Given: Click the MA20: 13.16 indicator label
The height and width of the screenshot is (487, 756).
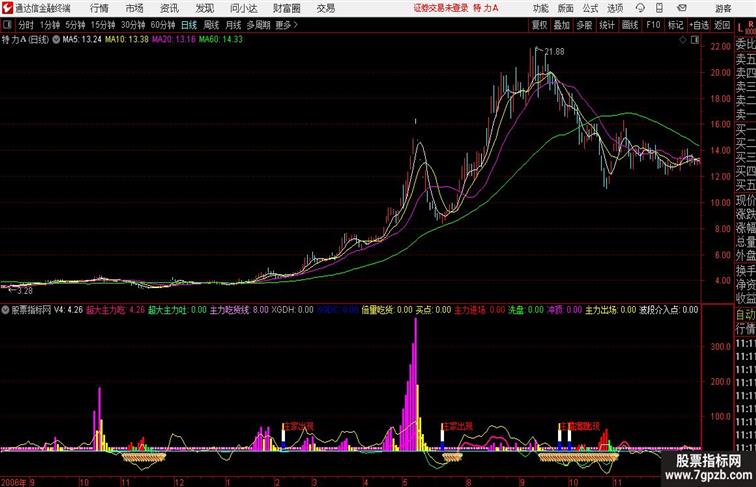Looking at the screenshot, I should point(174,40).
